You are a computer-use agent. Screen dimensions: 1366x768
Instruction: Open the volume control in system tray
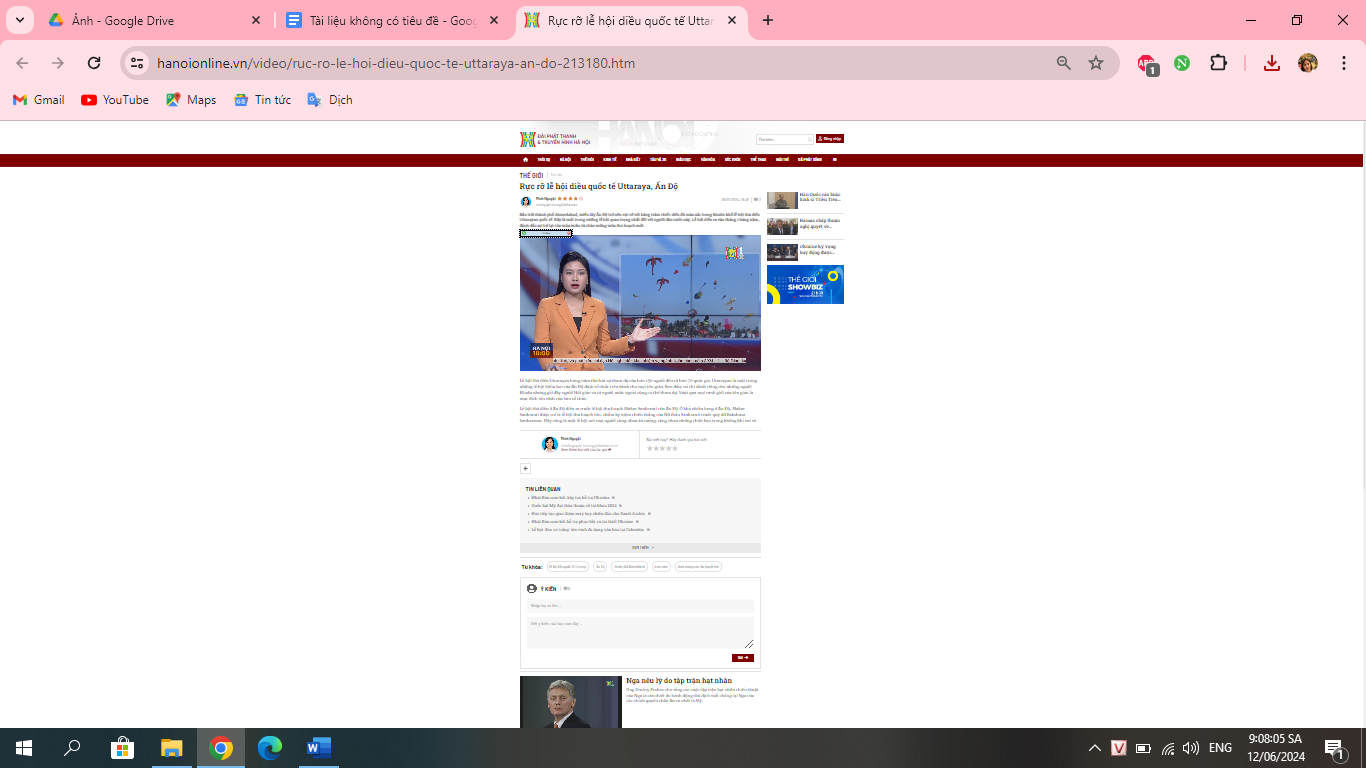tap(1190, 748)
